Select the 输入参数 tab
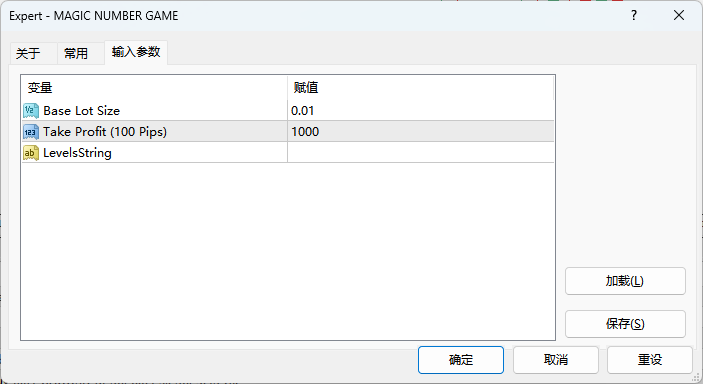 (x=136, y=52)
